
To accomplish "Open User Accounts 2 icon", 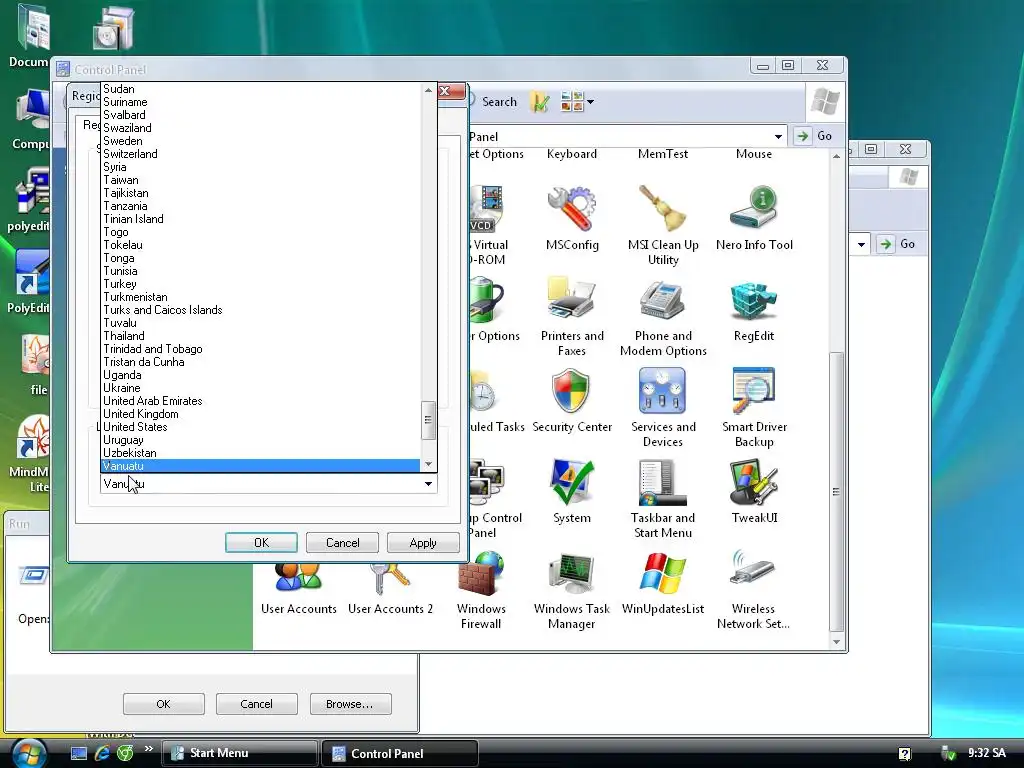I will tap(390, 588).
